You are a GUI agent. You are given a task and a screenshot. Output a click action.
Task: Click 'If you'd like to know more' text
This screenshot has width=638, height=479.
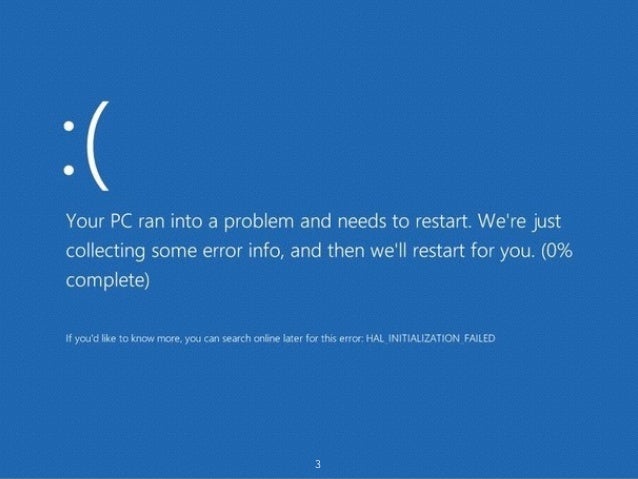[x=122, y=339]
